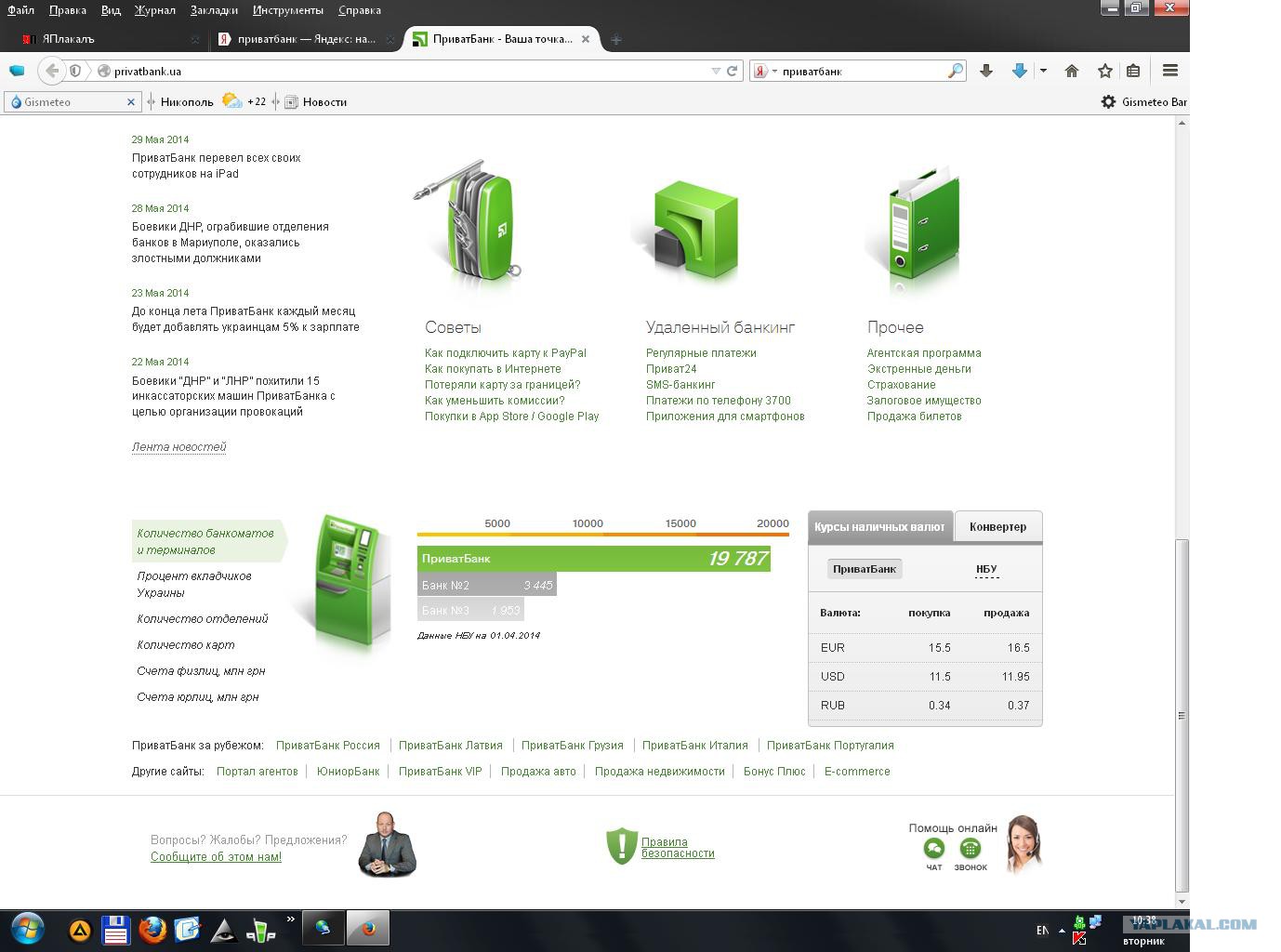Click the page vertical scrollbar thumb
Viewport: 1281px width, 952px height.
tap(1182, 716)
